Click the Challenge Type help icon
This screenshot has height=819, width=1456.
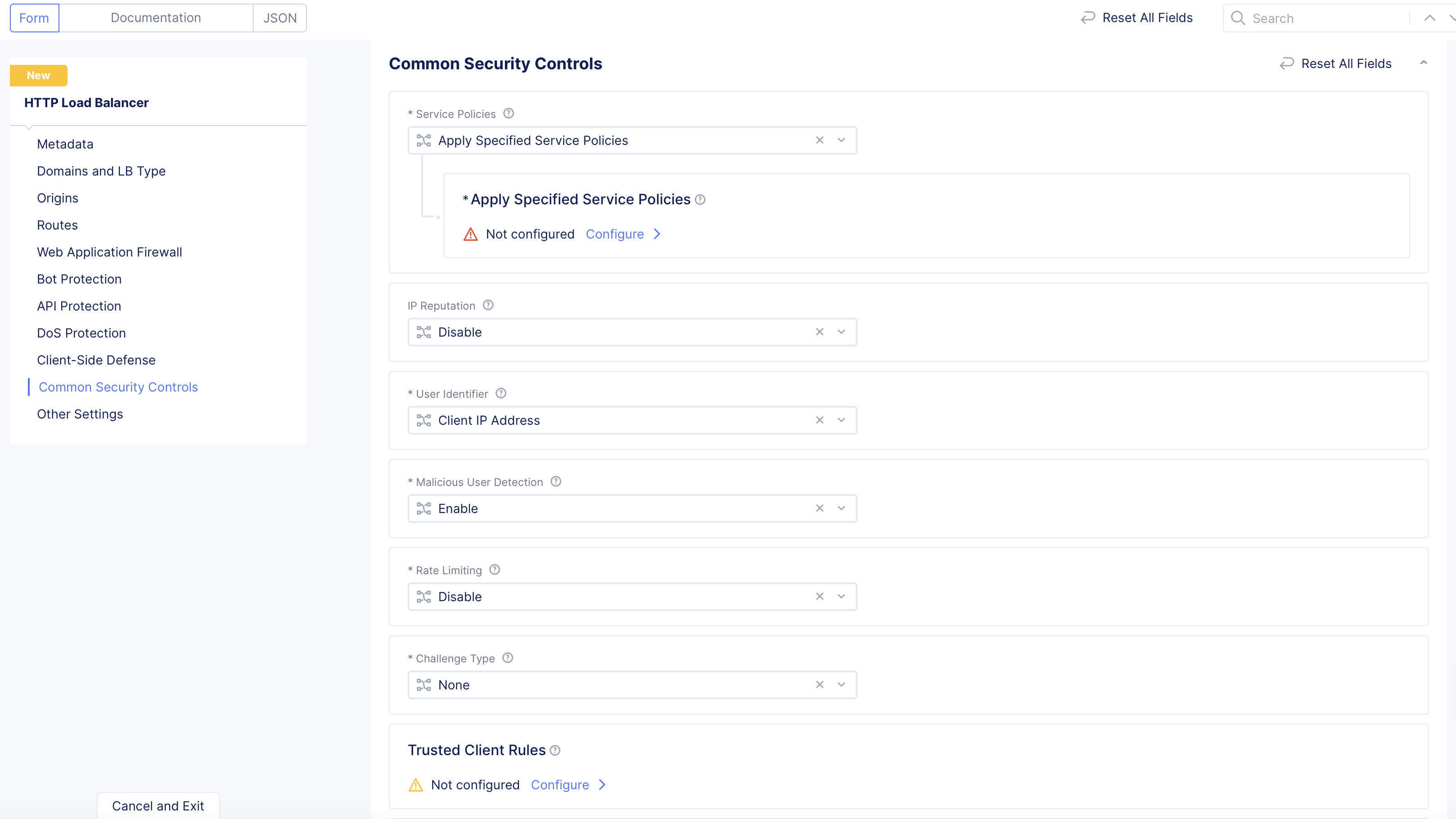pyautogui.click(x=508, y=658)
